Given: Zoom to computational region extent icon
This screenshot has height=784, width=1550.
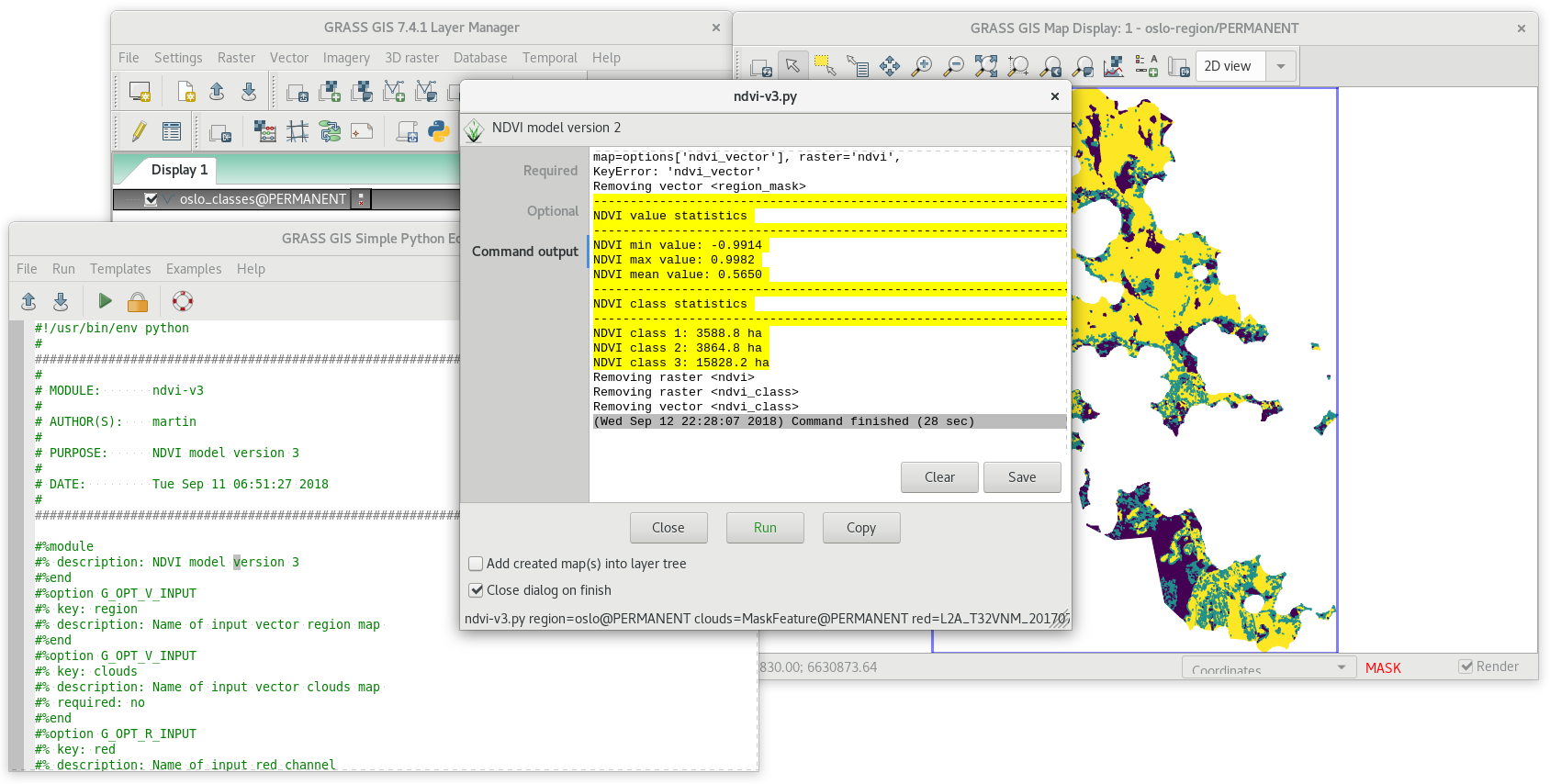Looking at the screenshot, I should [1018, 65].
